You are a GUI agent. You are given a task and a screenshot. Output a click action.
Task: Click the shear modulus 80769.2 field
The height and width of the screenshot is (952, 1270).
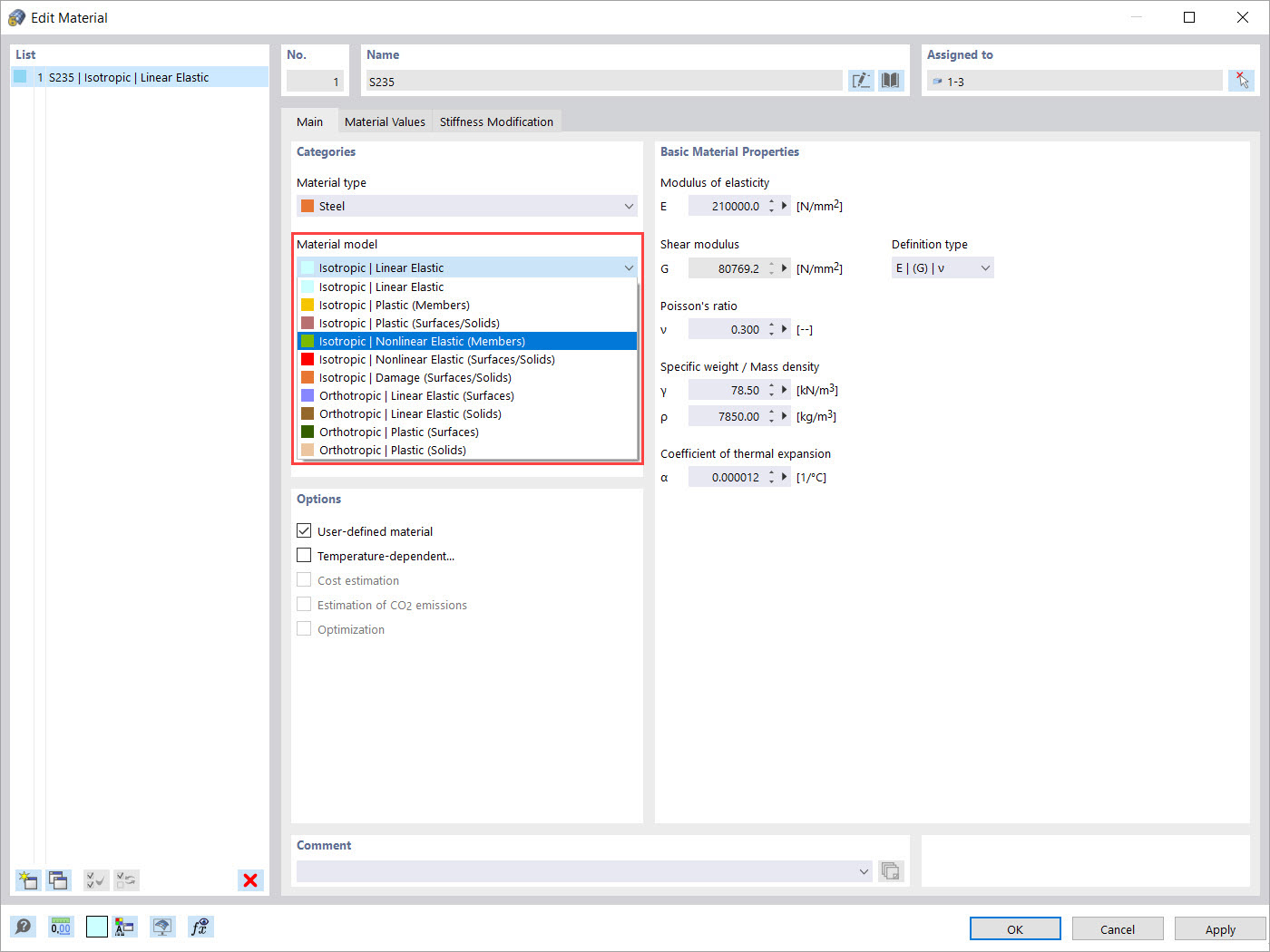pos(727,267)
